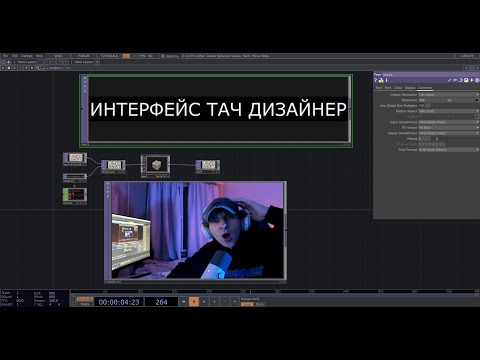Click the operator info 'i' icon

tap(386, 80)
